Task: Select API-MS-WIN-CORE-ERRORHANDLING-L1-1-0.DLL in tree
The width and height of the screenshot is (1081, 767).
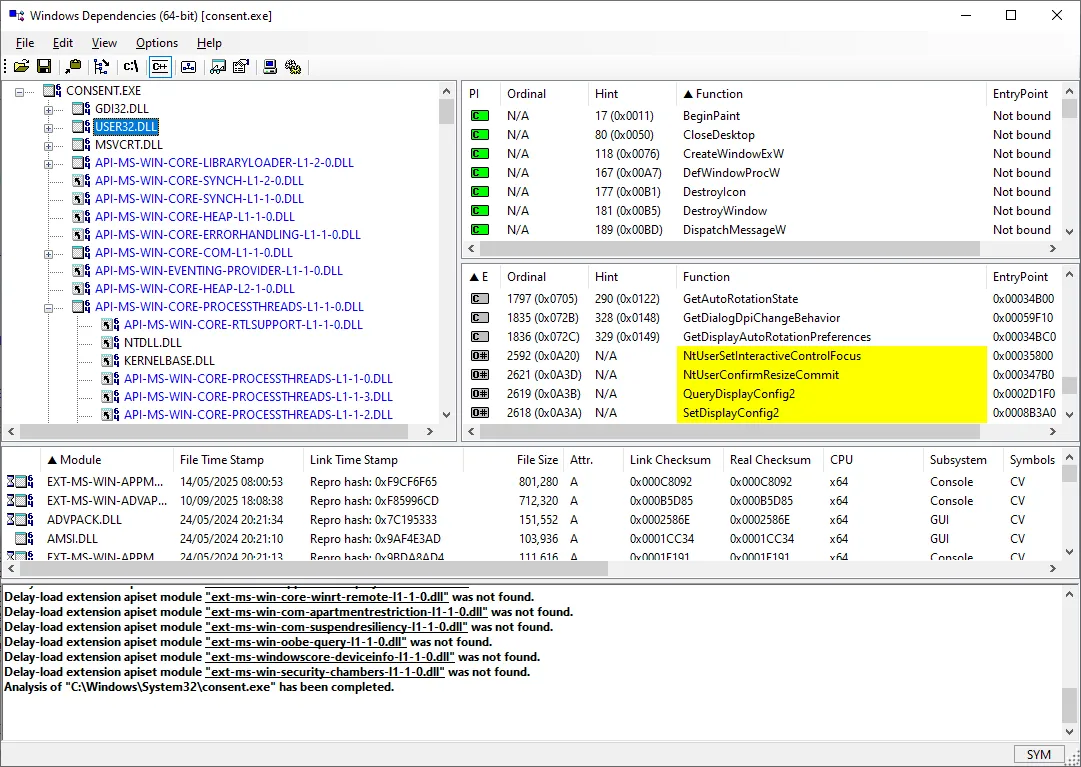Action: [228, 234]
